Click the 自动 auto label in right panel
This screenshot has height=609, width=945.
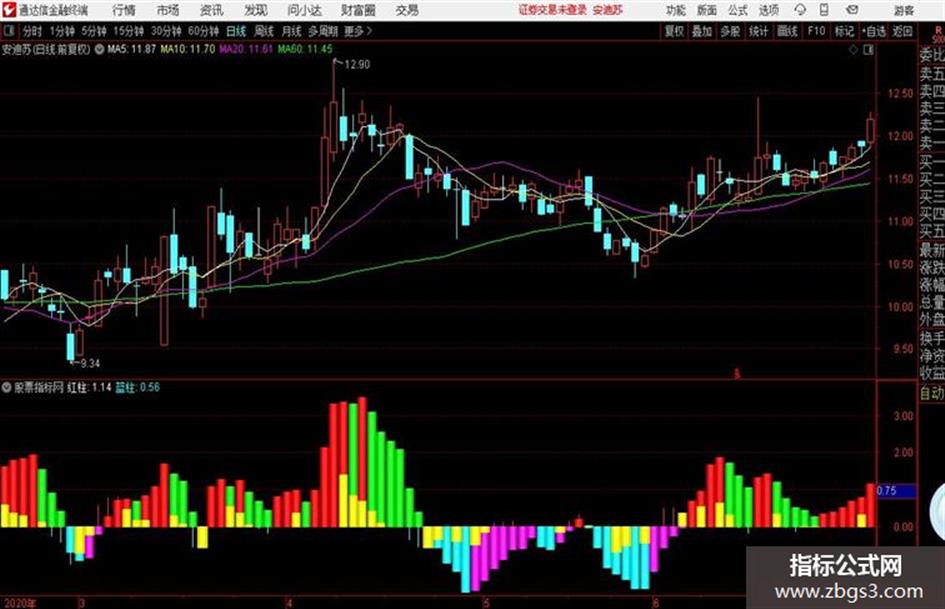pyautogui.click(x=932, y=394)
